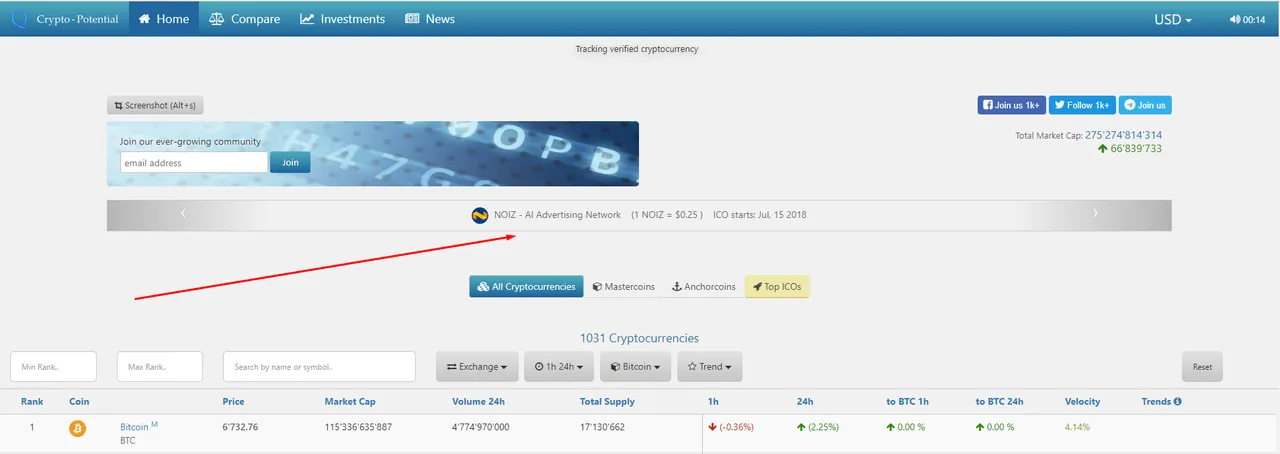Focus the Max Rank input
This screenshot has width=1280, height=454.
160,366
